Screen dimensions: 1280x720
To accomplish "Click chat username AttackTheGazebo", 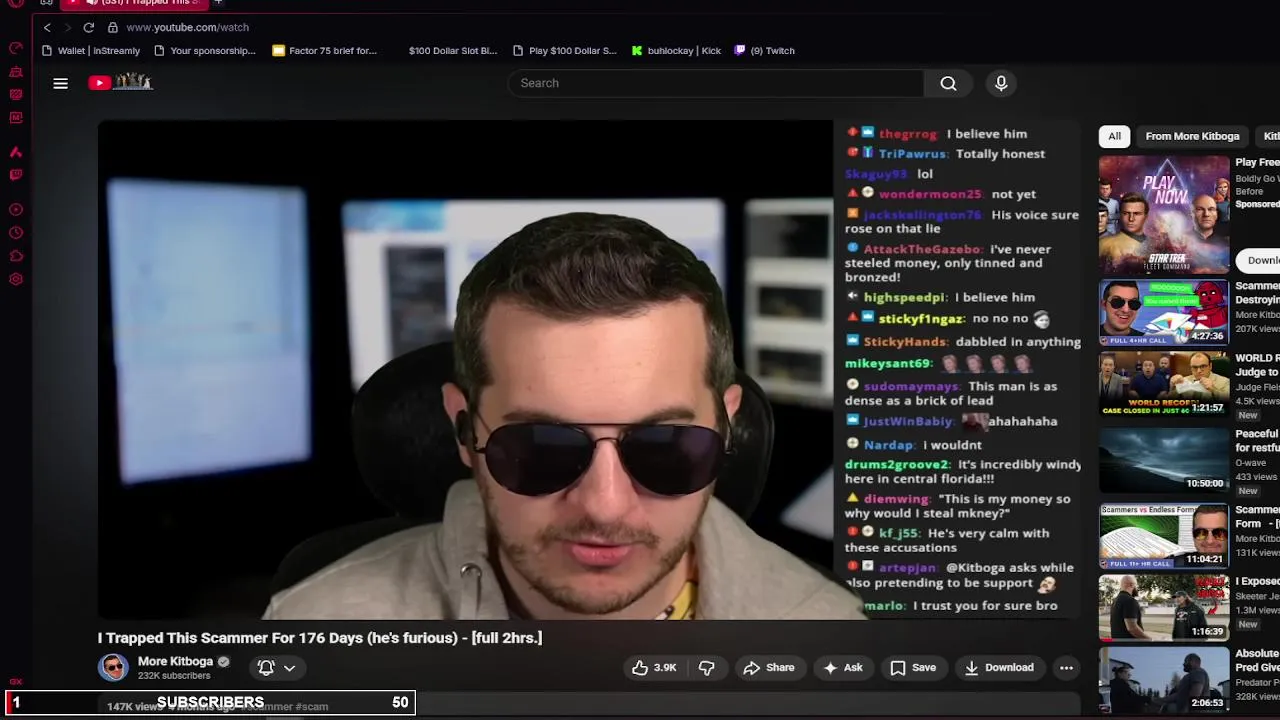I will pos(923,249).
